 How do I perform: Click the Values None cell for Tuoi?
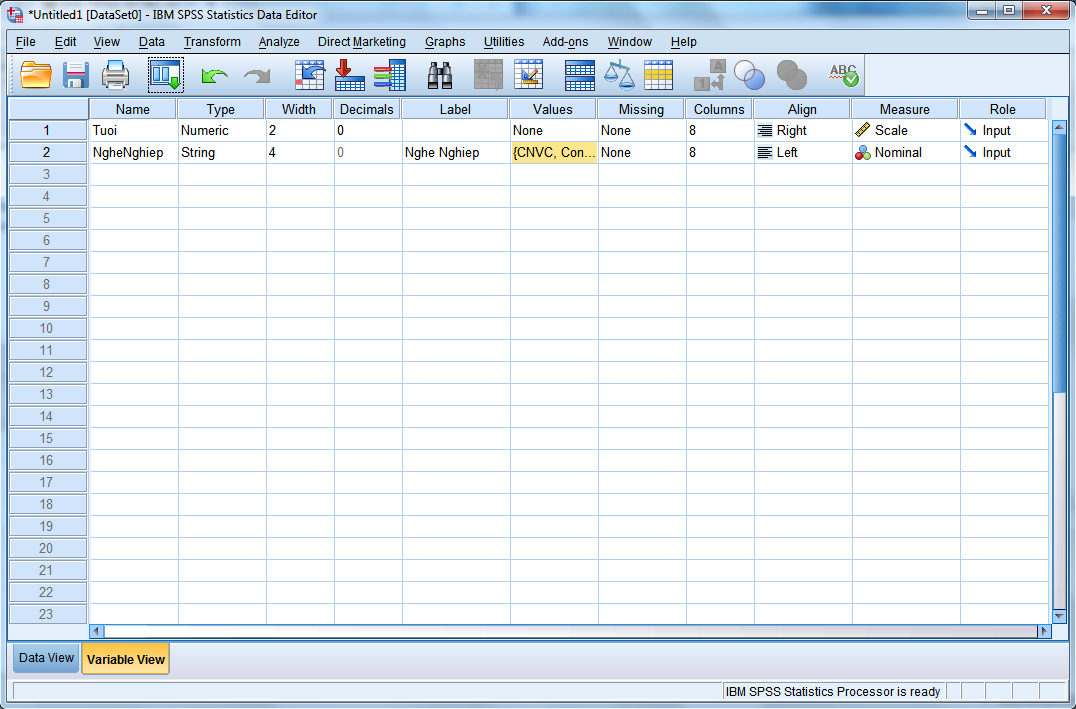pos(553,130)
